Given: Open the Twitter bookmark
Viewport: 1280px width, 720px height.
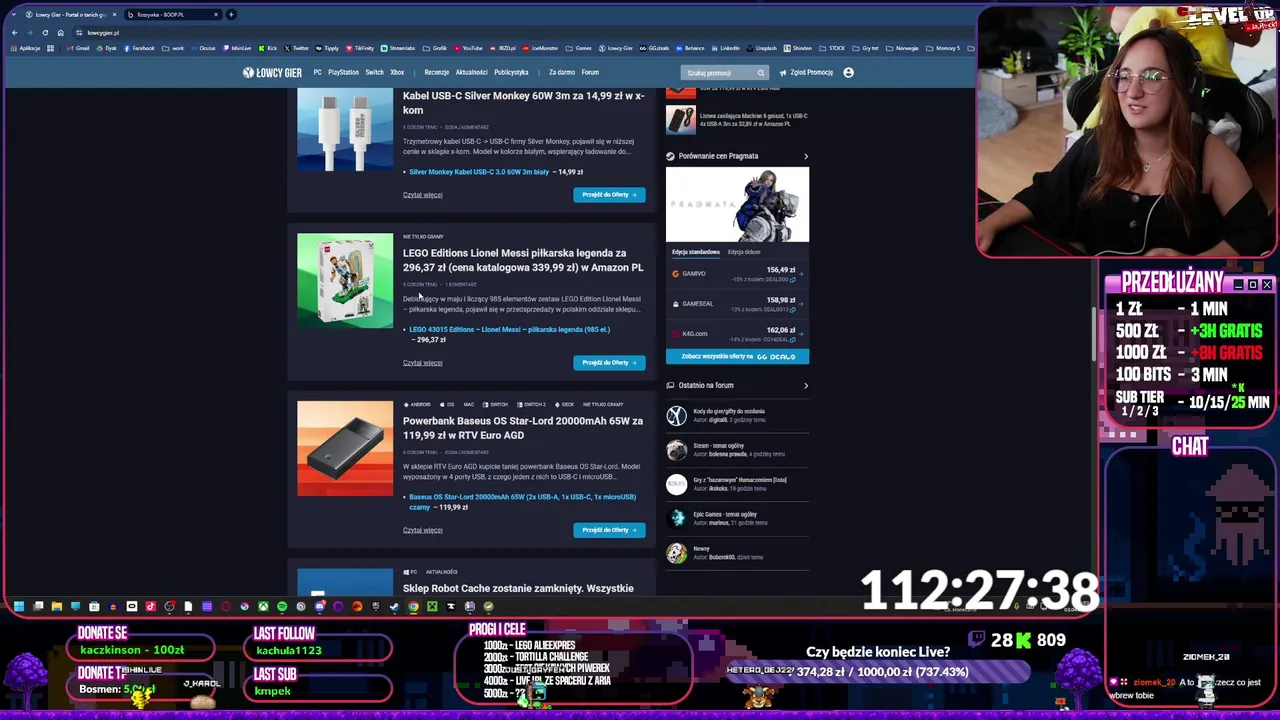Looking at the screenshot, I should pyautogui.click(x=297, y=48).
